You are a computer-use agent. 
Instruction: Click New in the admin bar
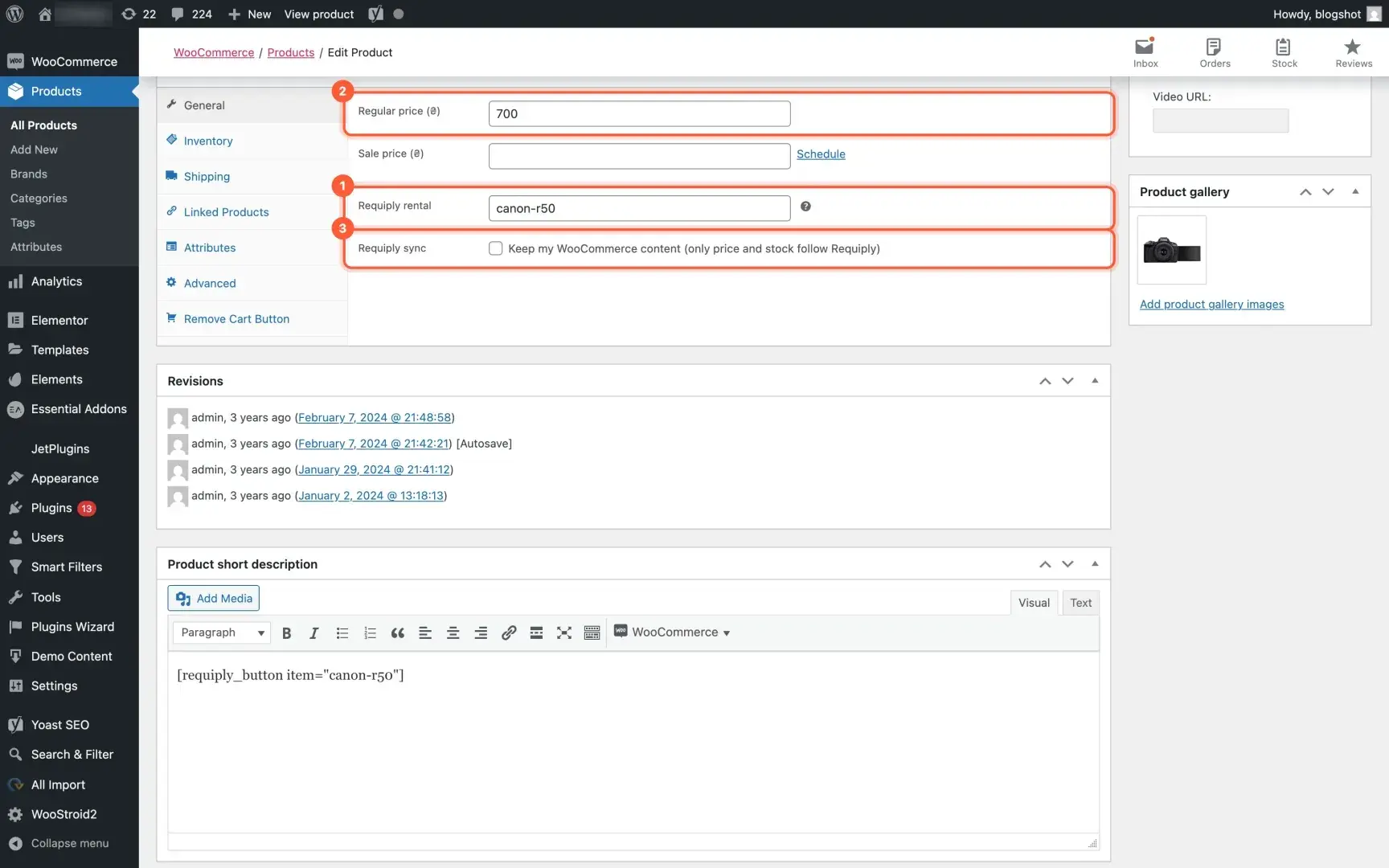point(249,14)
